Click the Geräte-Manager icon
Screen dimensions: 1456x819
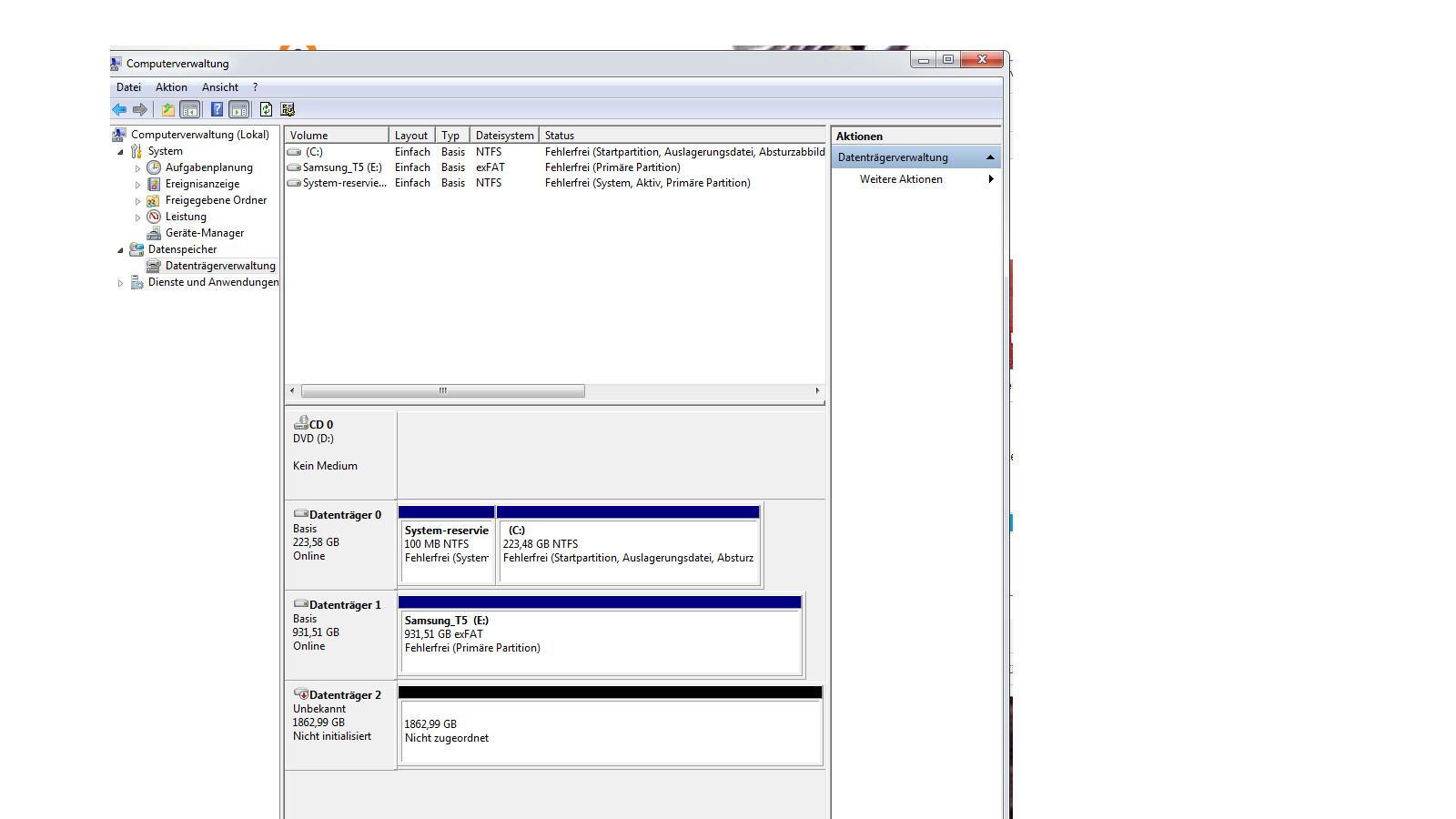(x=154, y=233)
